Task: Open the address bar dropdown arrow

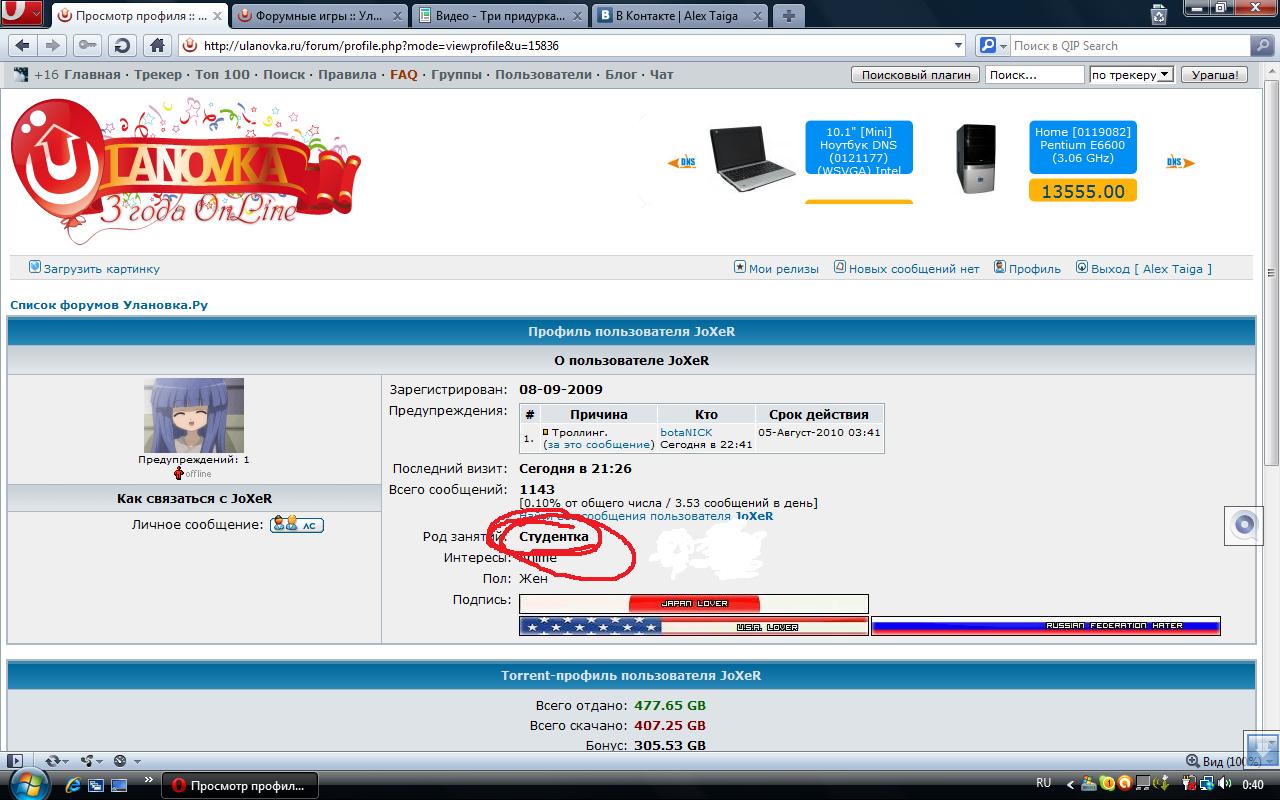Action: [957, 45]
